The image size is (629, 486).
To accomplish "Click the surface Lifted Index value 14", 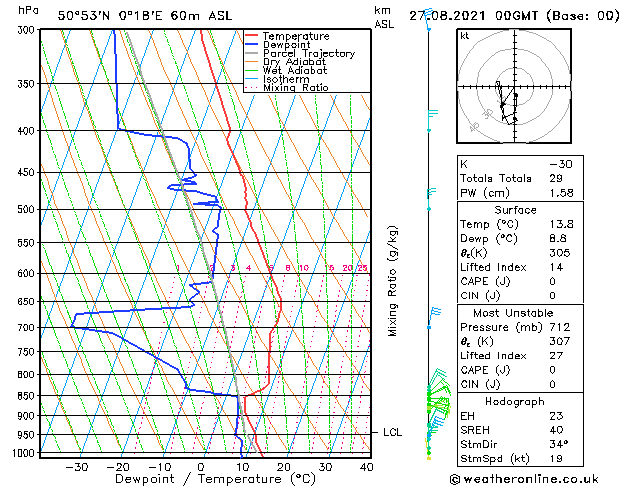I will [556, 267].
